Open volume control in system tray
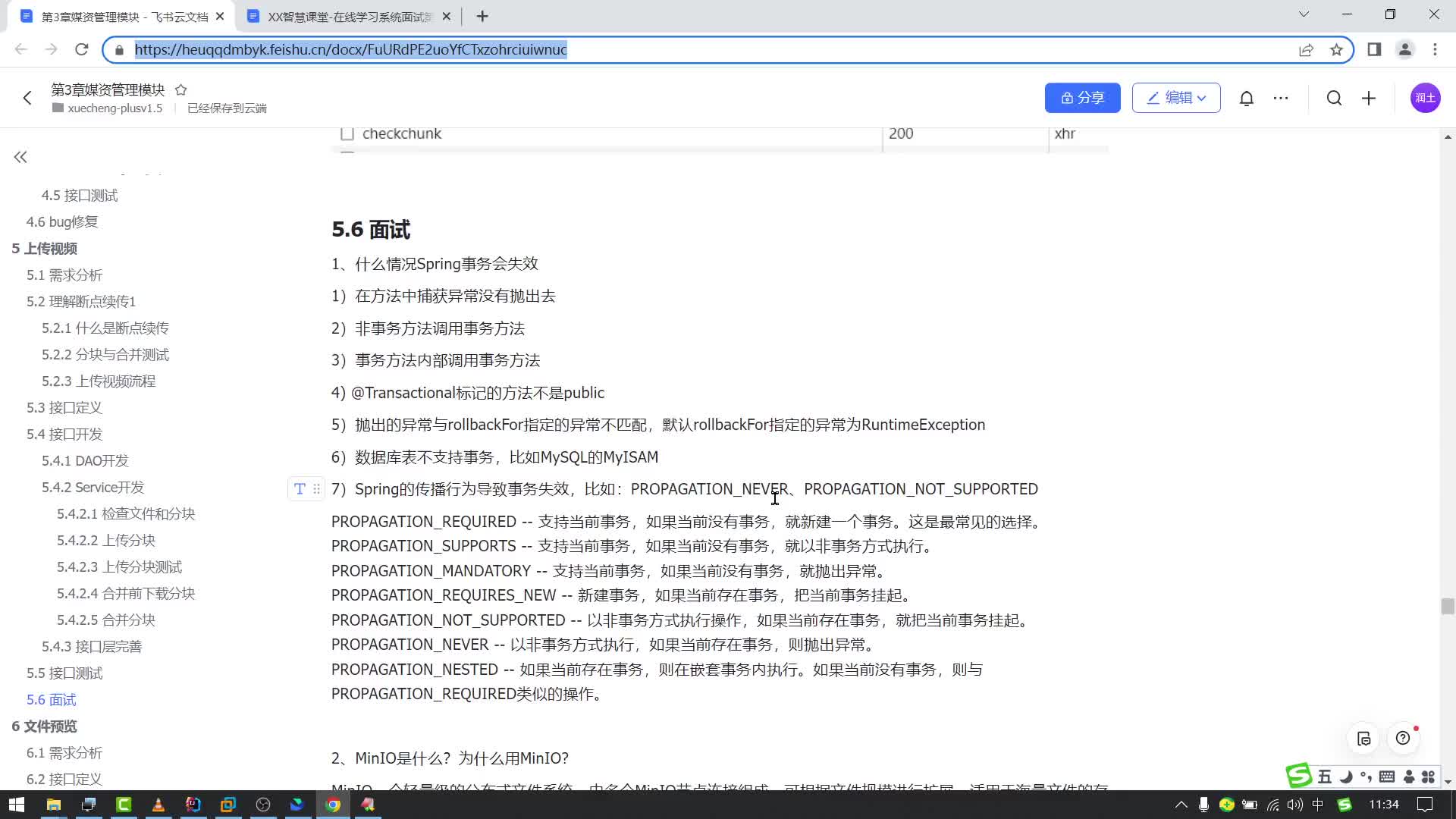The height and width of the screenshot is (819, 1456). [1294, 805]
